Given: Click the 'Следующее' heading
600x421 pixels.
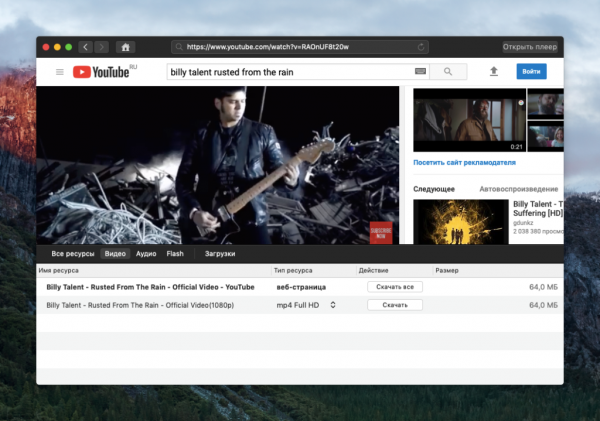Looking at the screenshot, I should (434, 189).
